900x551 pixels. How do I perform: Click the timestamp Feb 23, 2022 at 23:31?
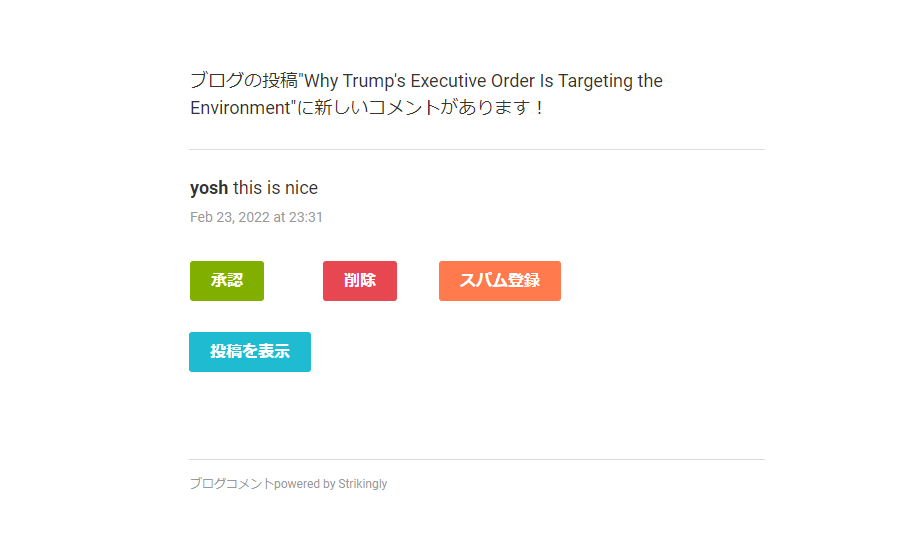click(x=257, y=217)
